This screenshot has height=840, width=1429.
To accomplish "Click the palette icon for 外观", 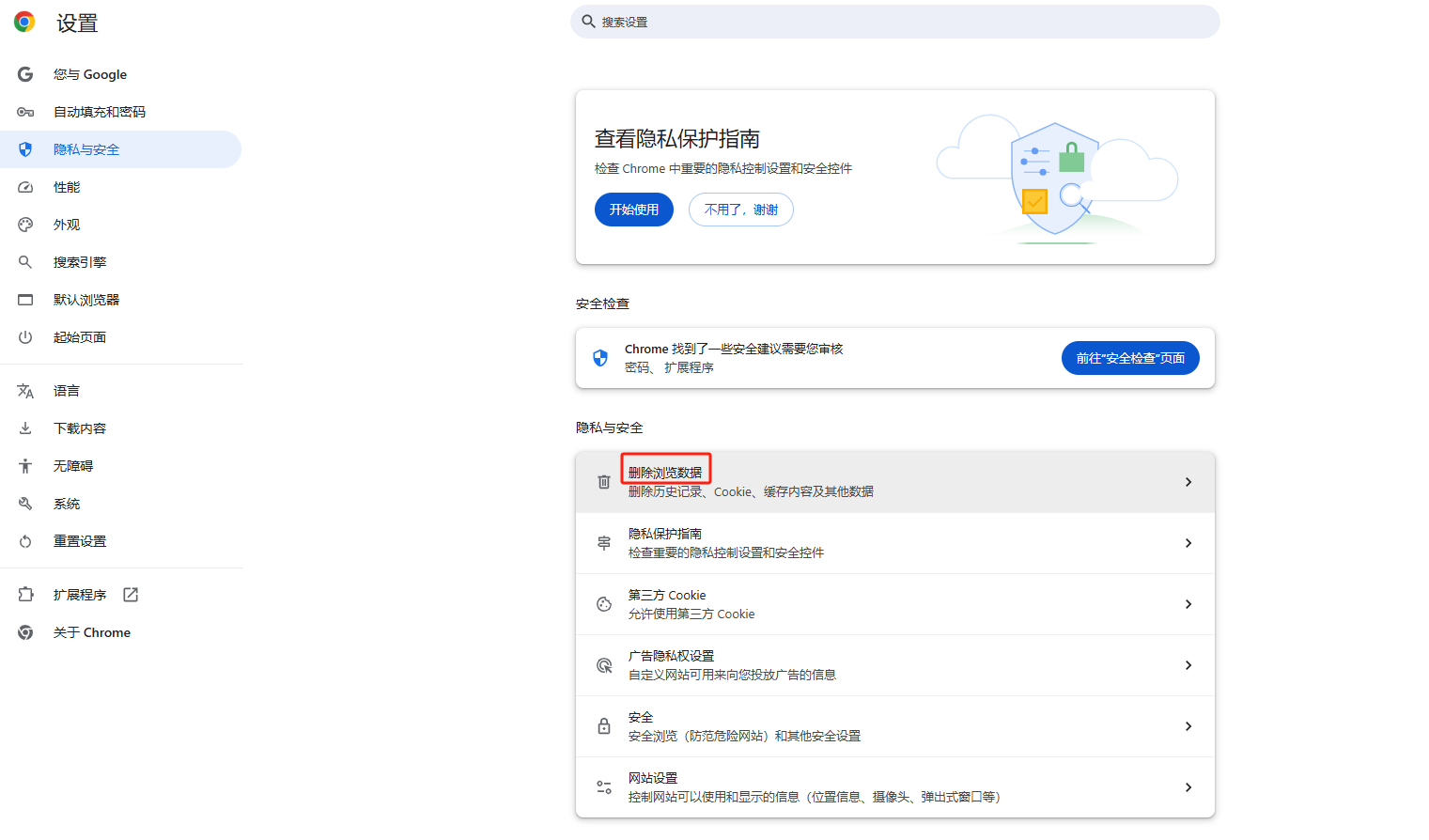I will (x=25, y=225).
